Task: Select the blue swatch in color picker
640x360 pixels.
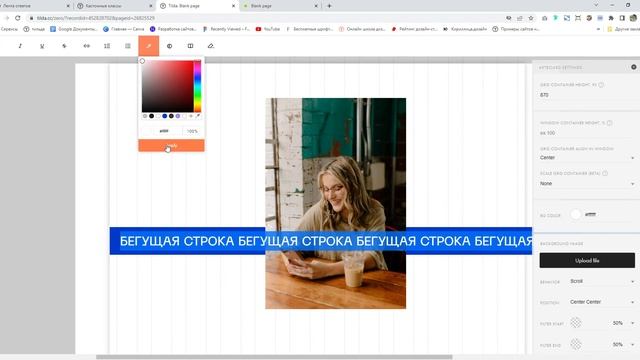Action: coord(164,116)
